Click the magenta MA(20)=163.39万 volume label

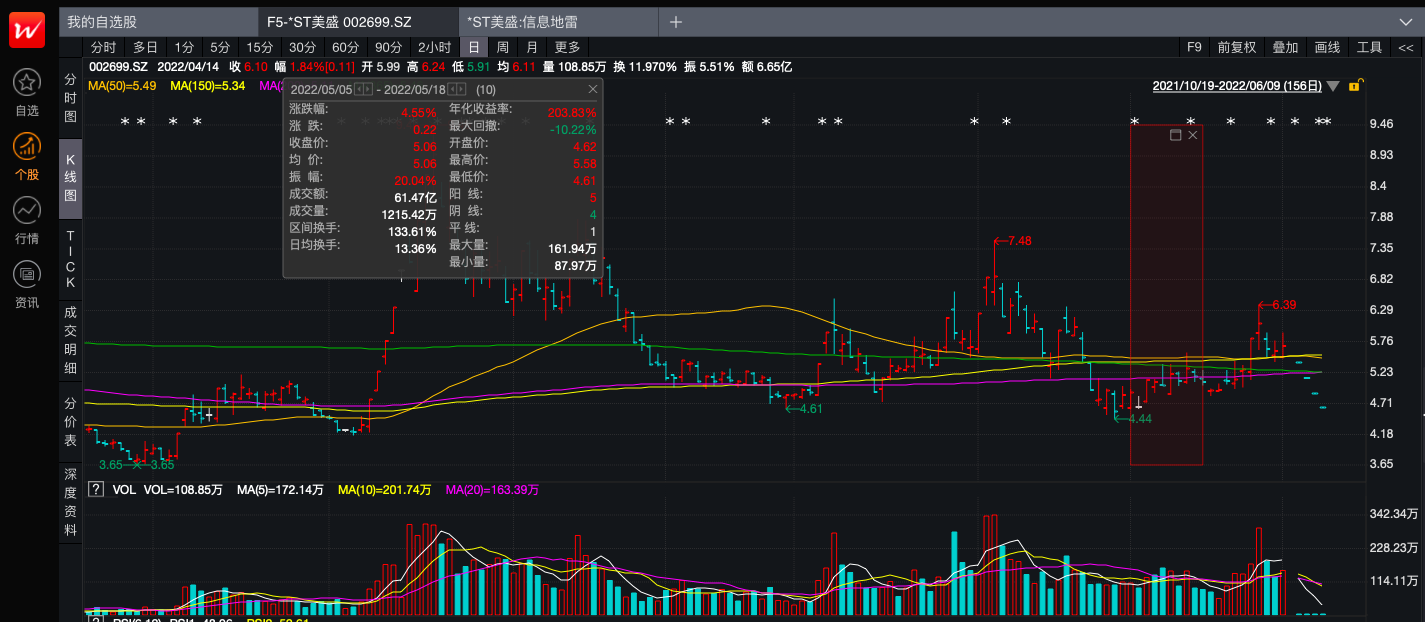(492, 490)
